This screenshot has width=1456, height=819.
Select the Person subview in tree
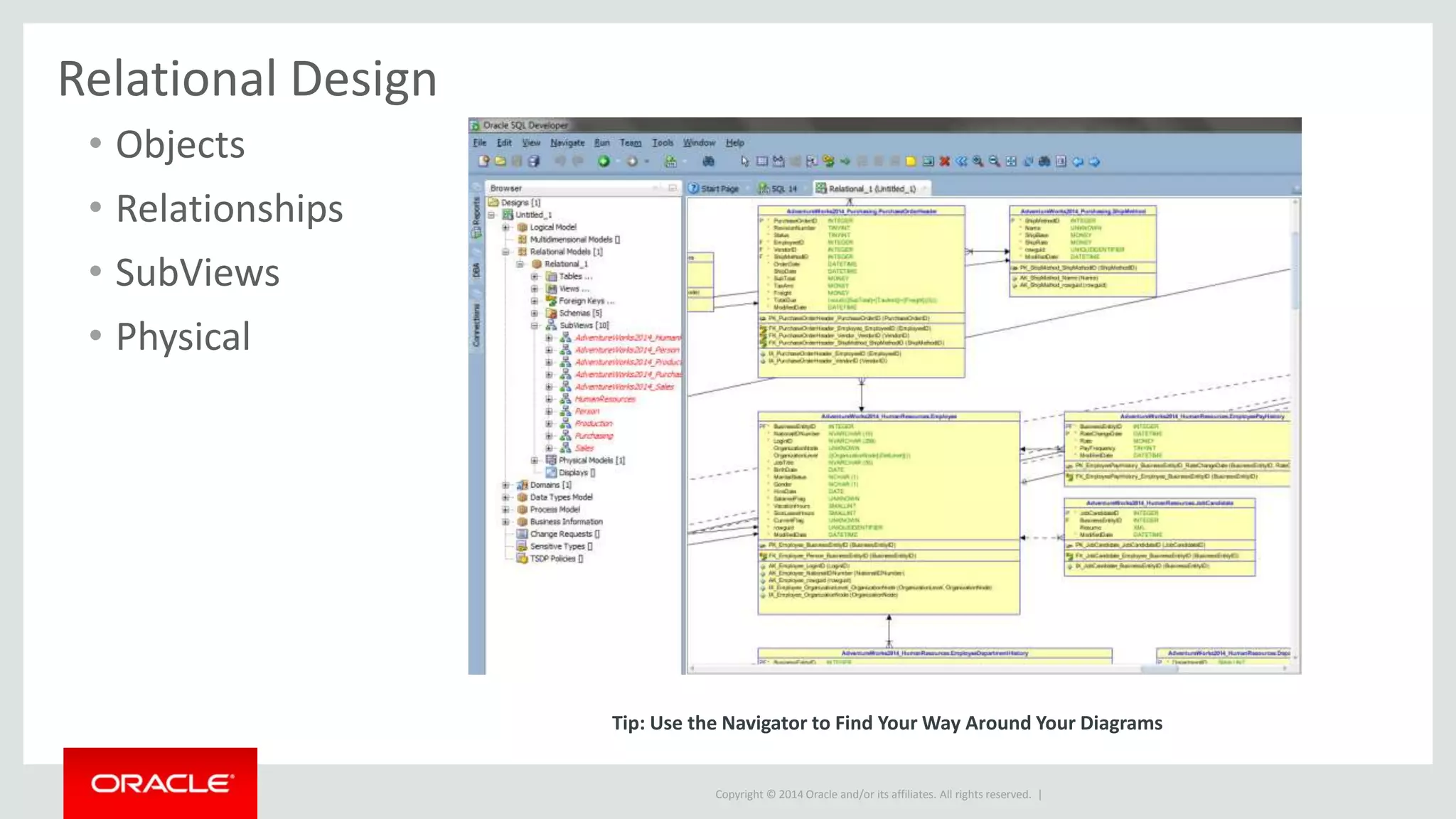pyautogui.click(x=587, y=411)
